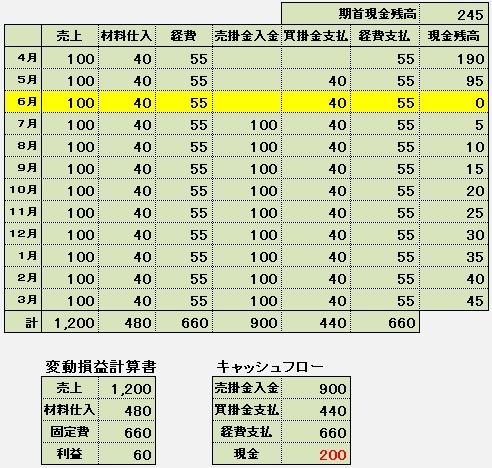
Task: Select 売上 1,200 in 変動損益計算書
Action: [x=127, y=388]
